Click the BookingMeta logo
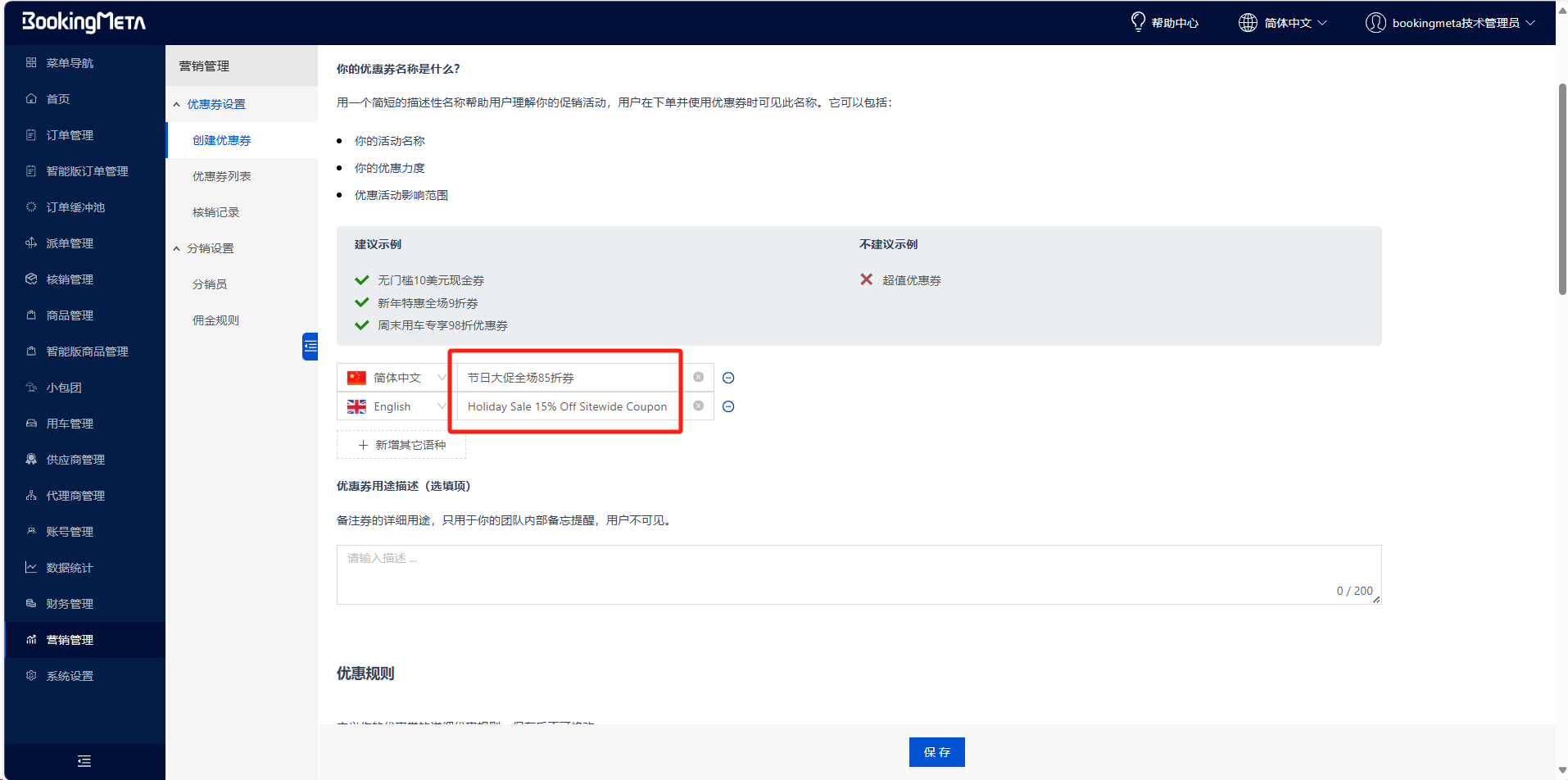This screenshot has width=1568, height=780. (x=84, y=22)
